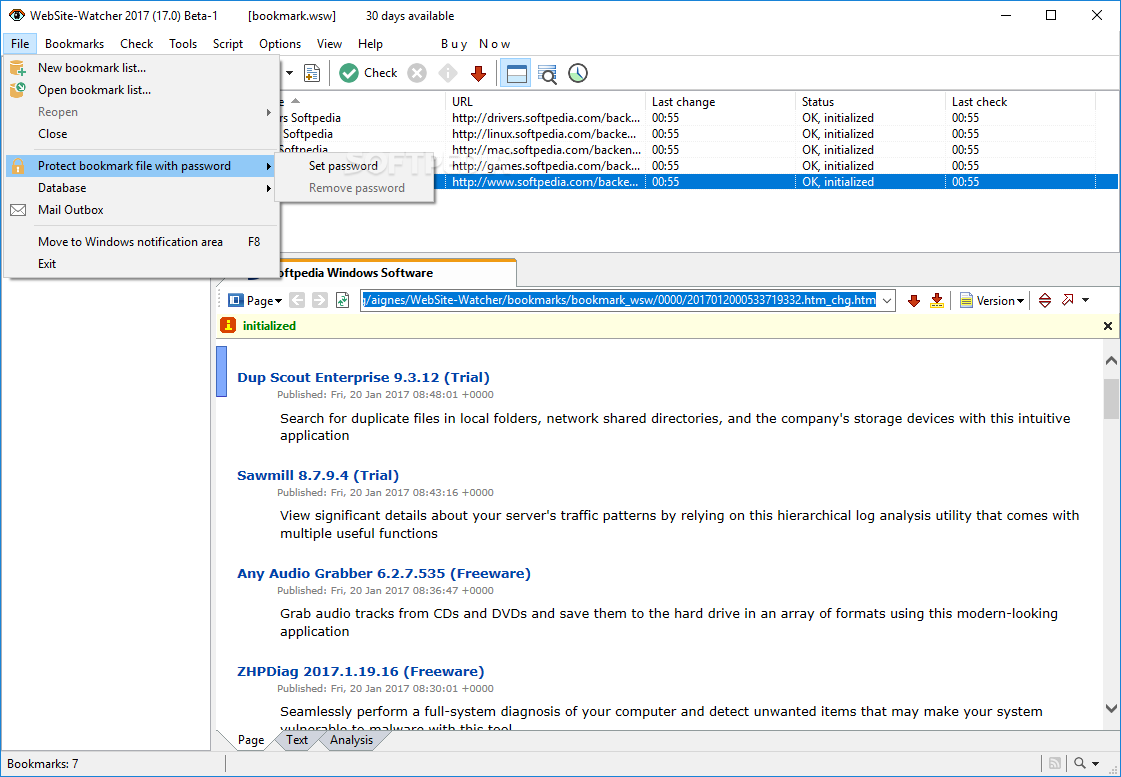Click the red up-down triangles icon
Screen dimensions: 1121x777
pyautogui.click(x=1045, y=301)
